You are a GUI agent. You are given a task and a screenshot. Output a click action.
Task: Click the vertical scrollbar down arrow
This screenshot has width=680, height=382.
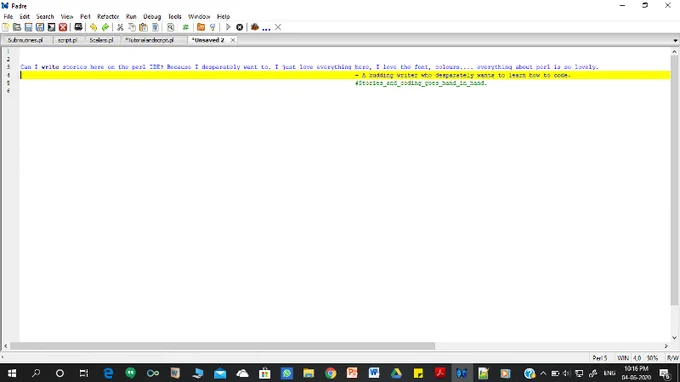[x=674, y=337]
